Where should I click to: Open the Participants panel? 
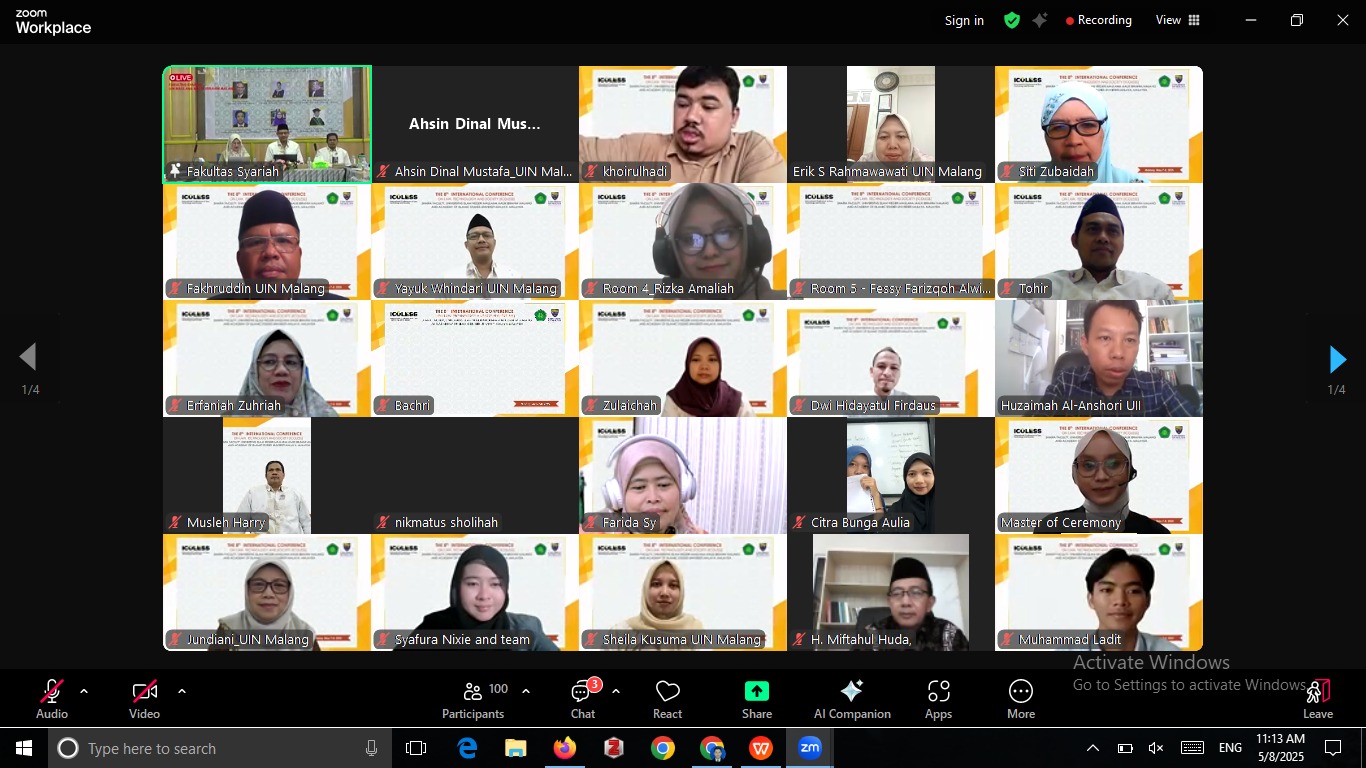pyautogui.click(x=473, y=699)
